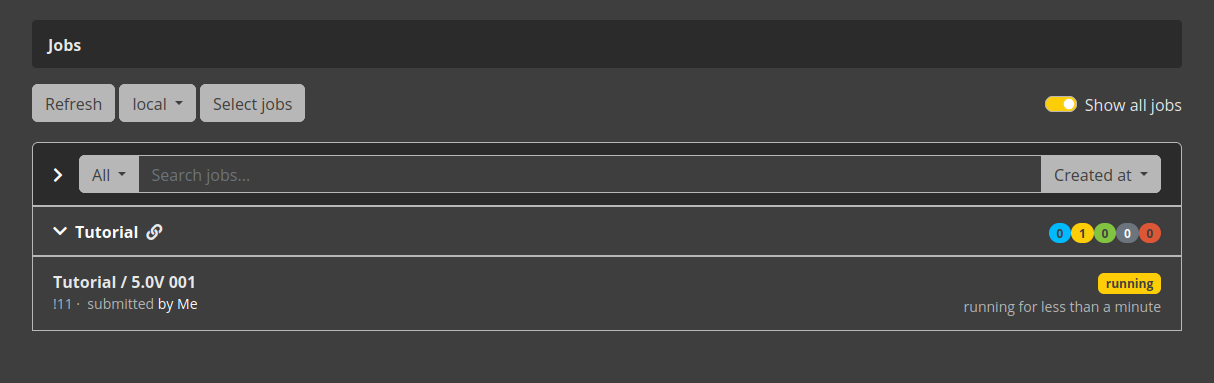Click the Select jobs button

click(252, 104)
